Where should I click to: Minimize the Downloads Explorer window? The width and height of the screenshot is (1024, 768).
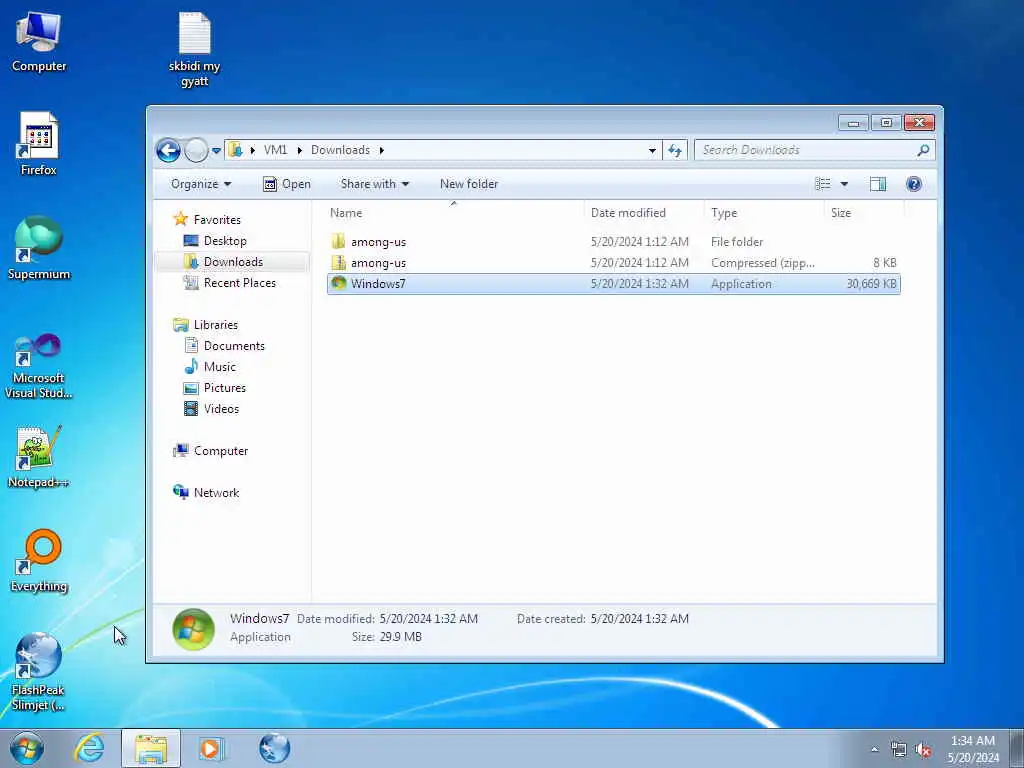coord(853,123)
